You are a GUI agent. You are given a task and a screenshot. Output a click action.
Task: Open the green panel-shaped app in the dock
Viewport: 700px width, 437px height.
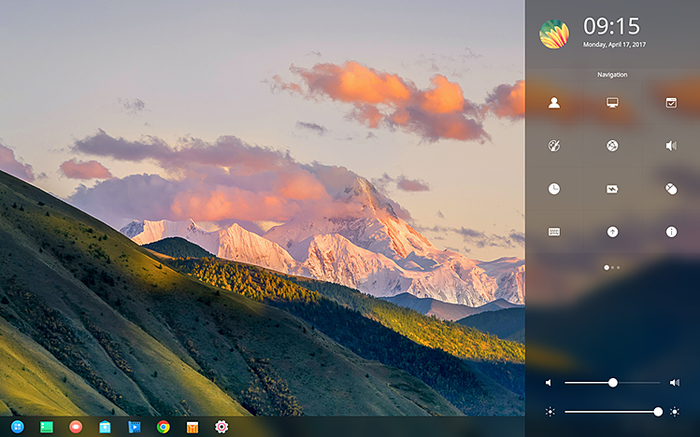pyautogui.click(x=46, y=427)
